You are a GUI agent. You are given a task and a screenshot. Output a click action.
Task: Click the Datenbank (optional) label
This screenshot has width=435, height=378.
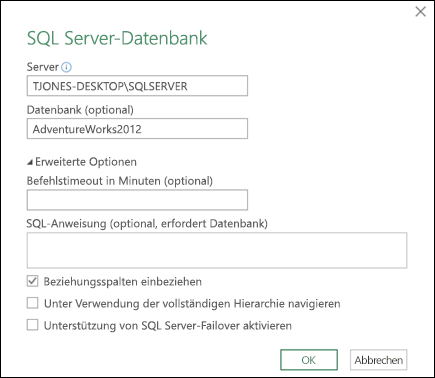(x=80, y=110)
